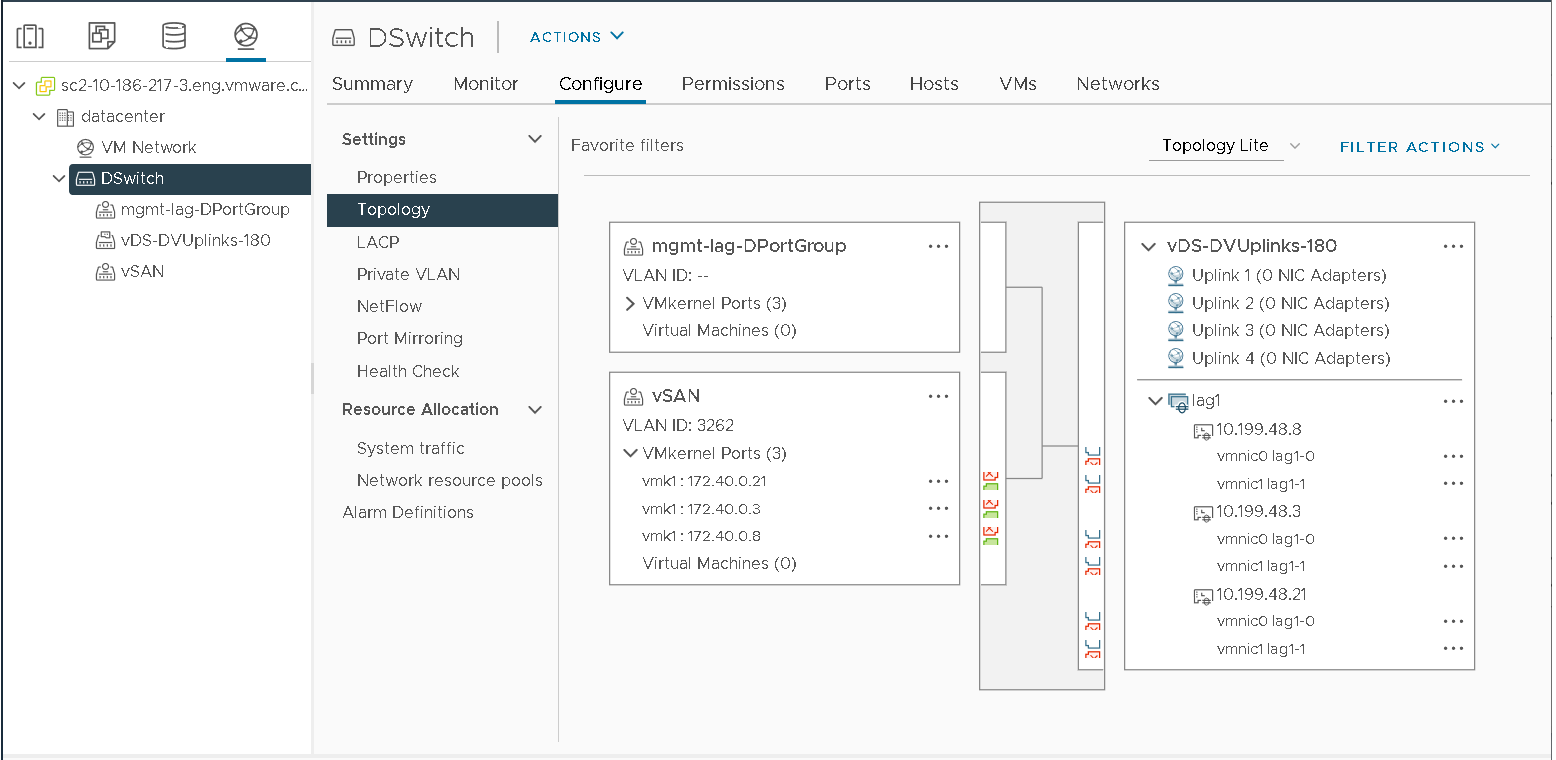Open ellipsis menu for vmk1 : 172.40.0.3
The height and width of the screenshot is (760, 1556).
938,508
